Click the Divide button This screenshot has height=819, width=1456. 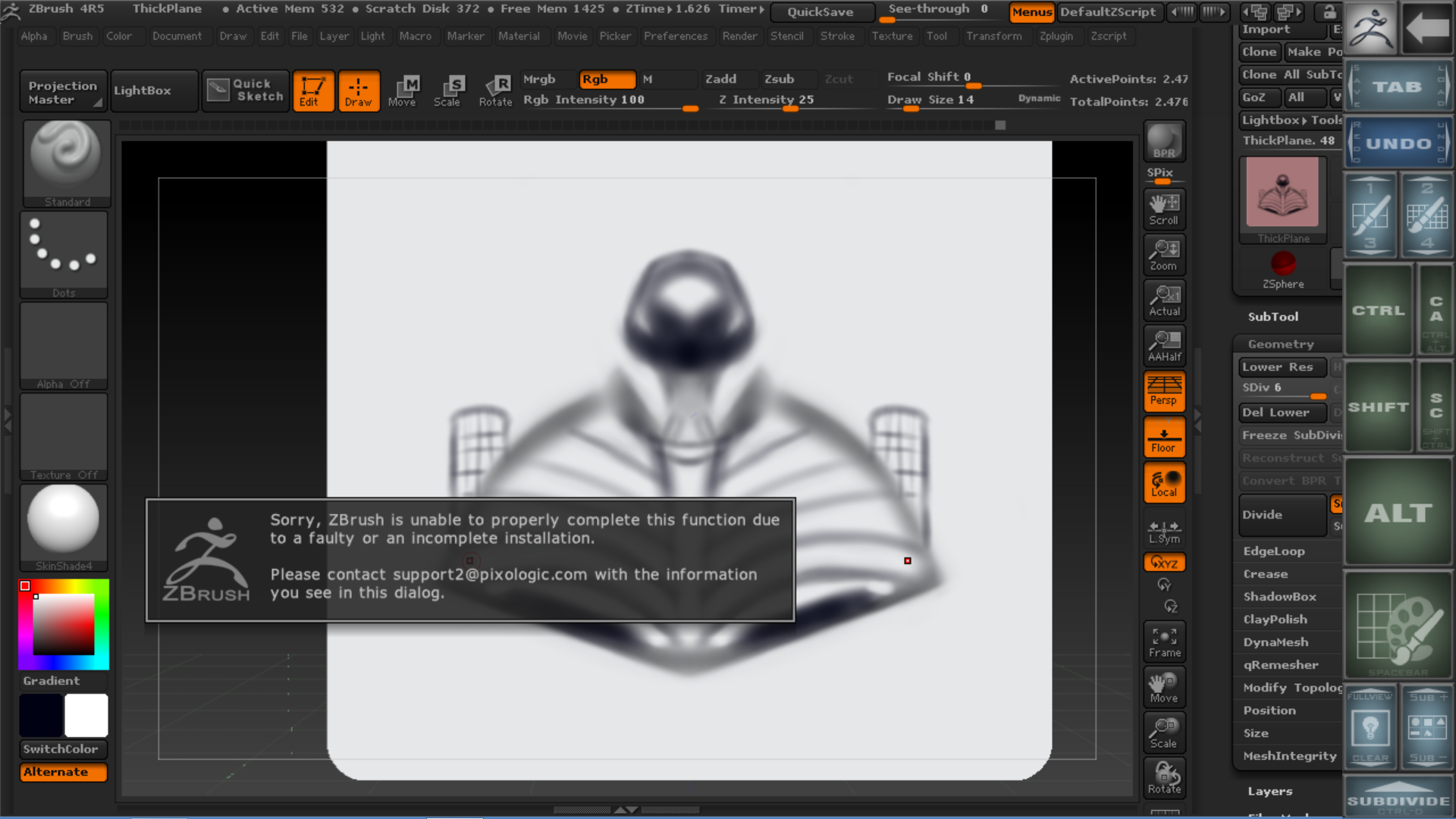[1282, 514]
